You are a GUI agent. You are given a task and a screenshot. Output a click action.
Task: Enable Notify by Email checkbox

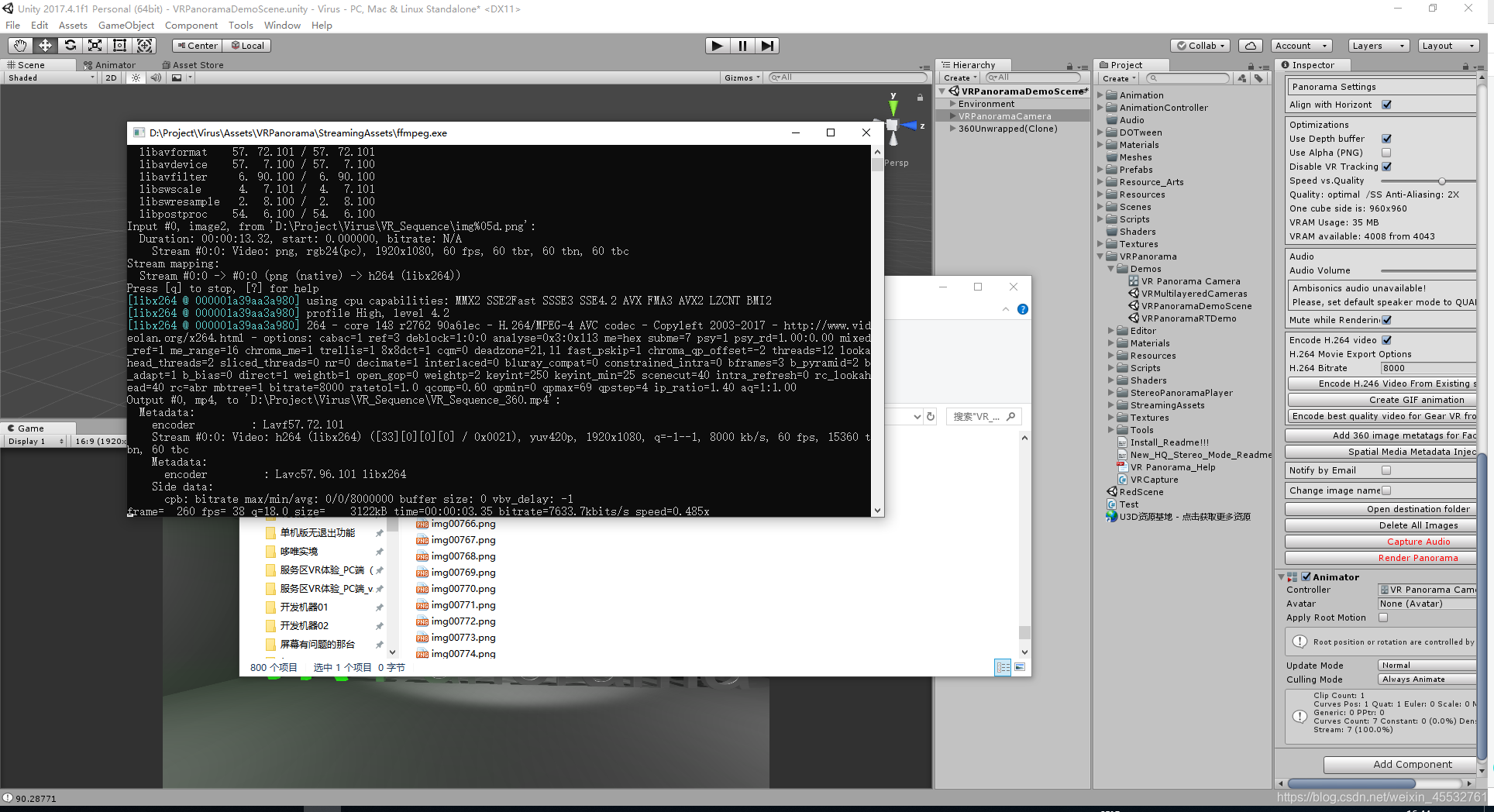[1386, 470]
